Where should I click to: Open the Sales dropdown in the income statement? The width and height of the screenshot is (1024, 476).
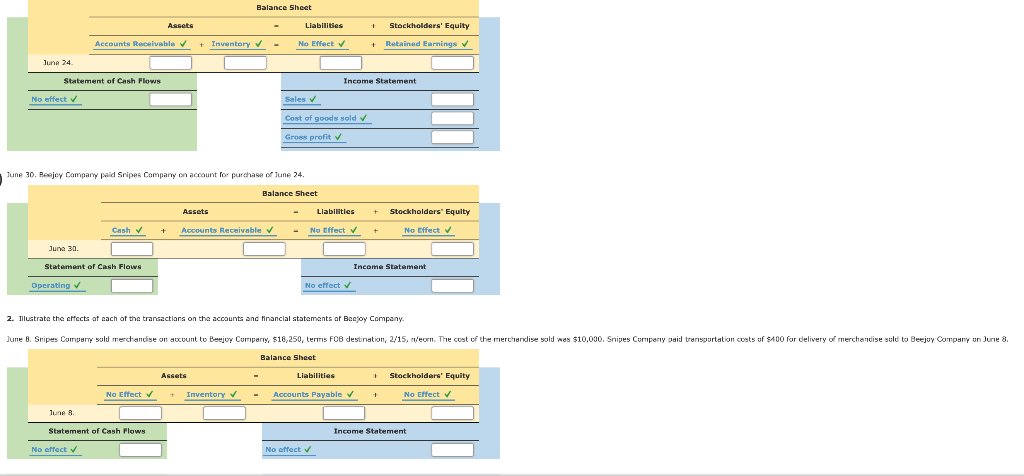tap(301, 100)
